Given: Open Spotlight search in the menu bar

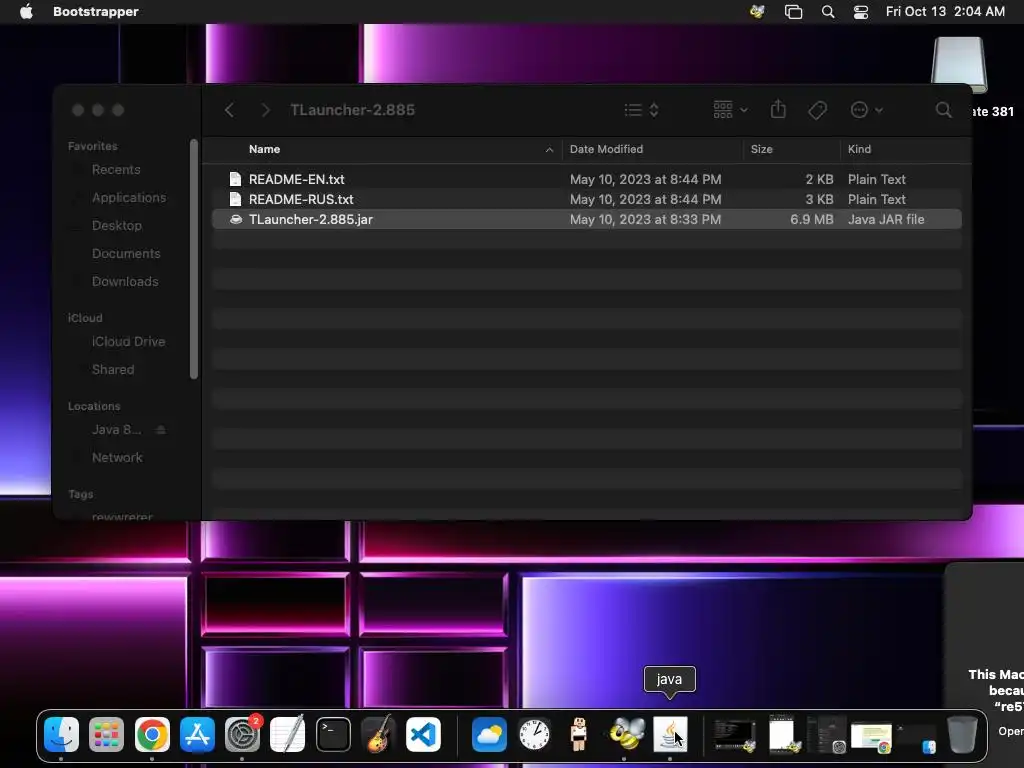Looking at the screenshot, I should point(827,12).
